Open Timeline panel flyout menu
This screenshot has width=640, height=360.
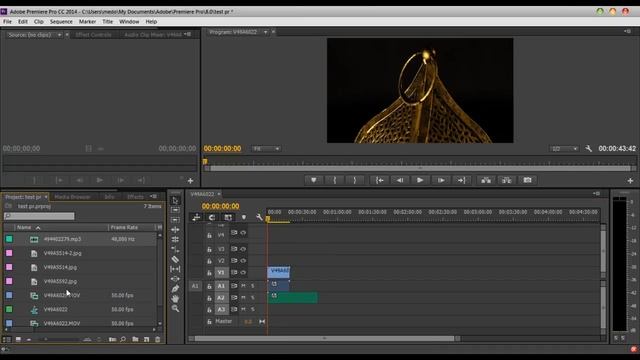(x=596, y=193)
